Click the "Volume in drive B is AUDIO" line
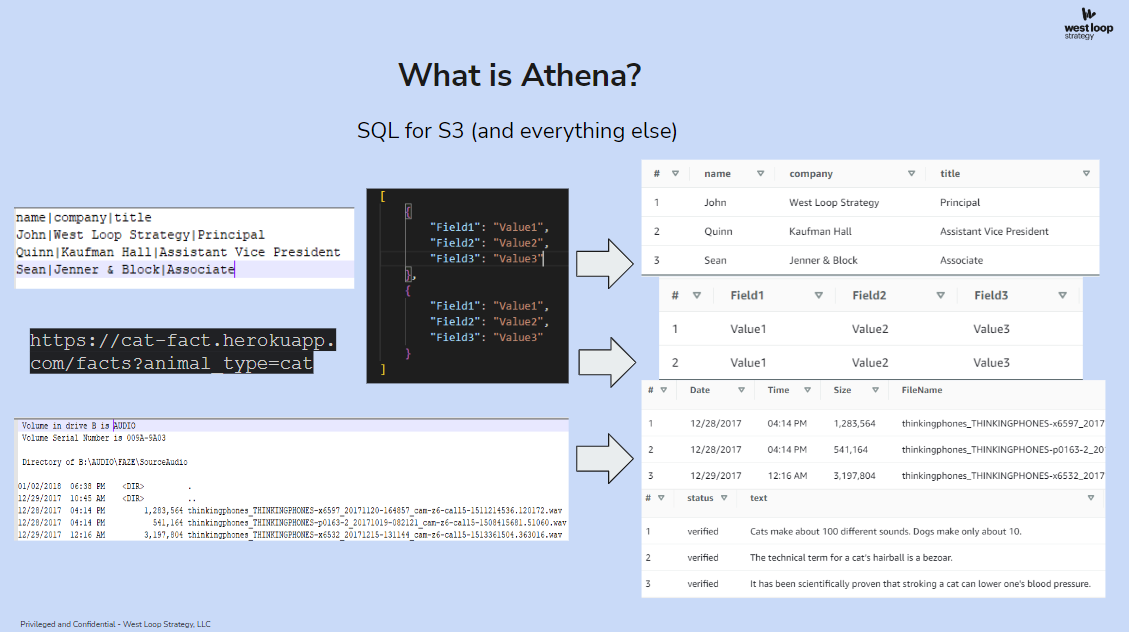The image size is (1129, 632). pos(78,426)
